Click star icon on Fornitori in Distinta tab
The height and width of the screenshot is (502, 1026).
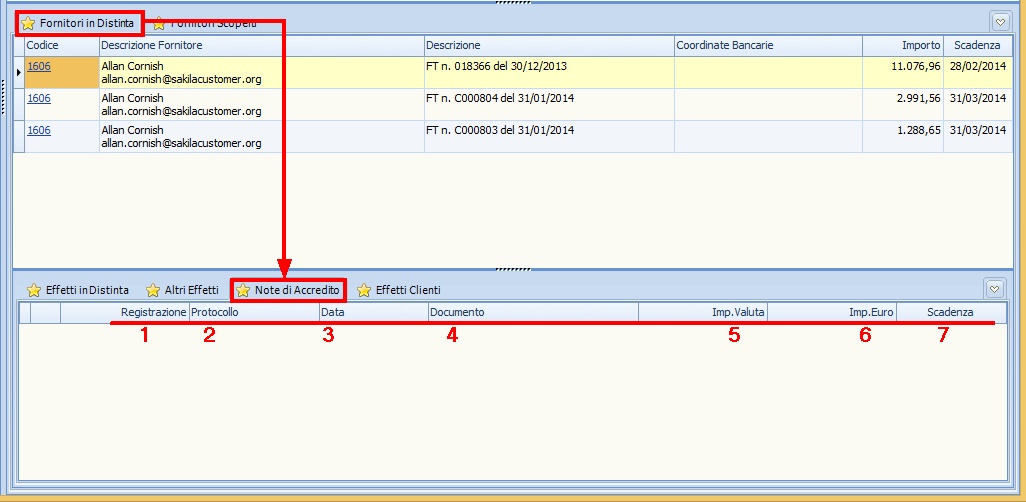click(x=28, y=23)
